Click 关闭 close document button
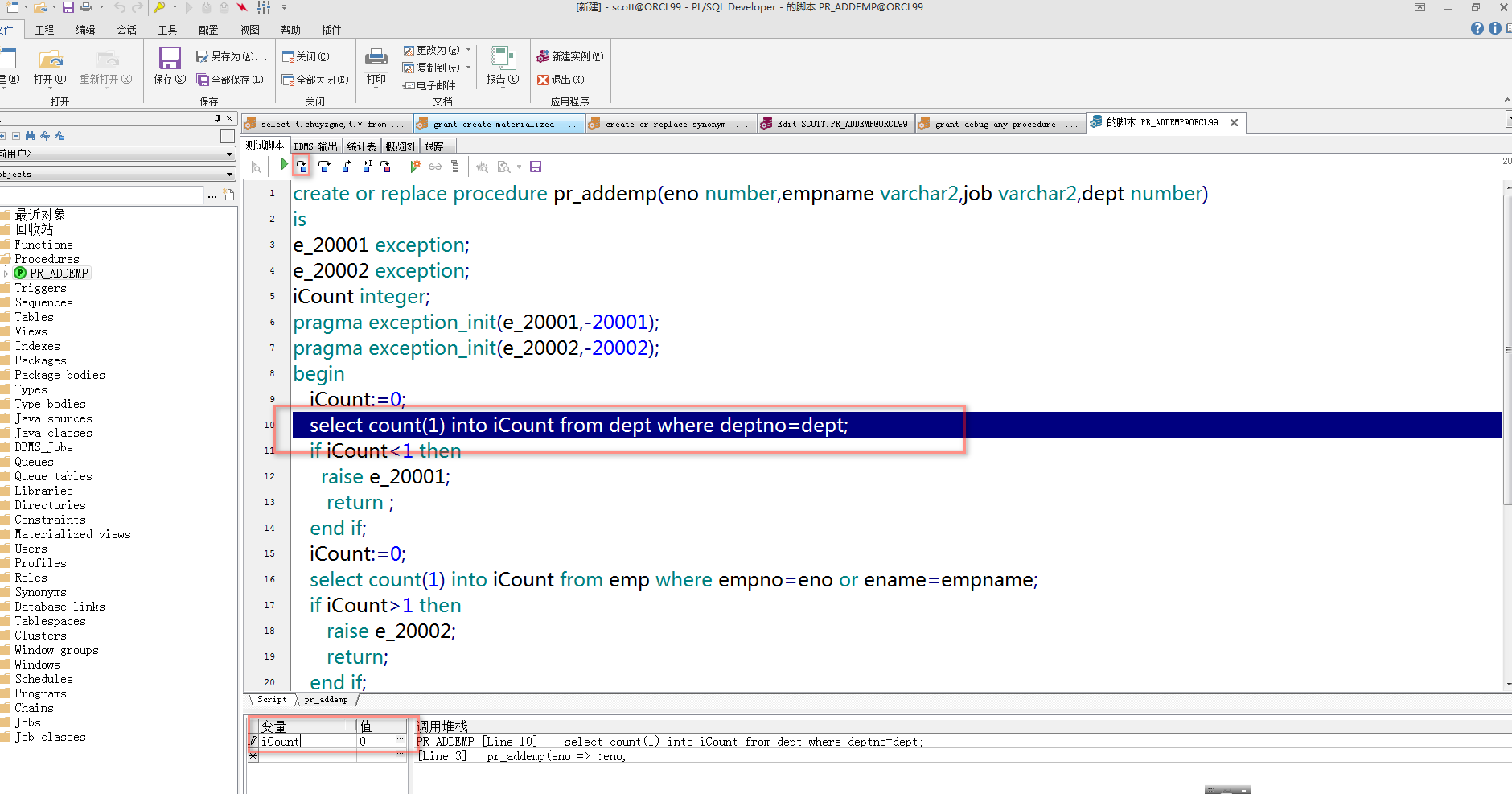 [x=306, y=56]
